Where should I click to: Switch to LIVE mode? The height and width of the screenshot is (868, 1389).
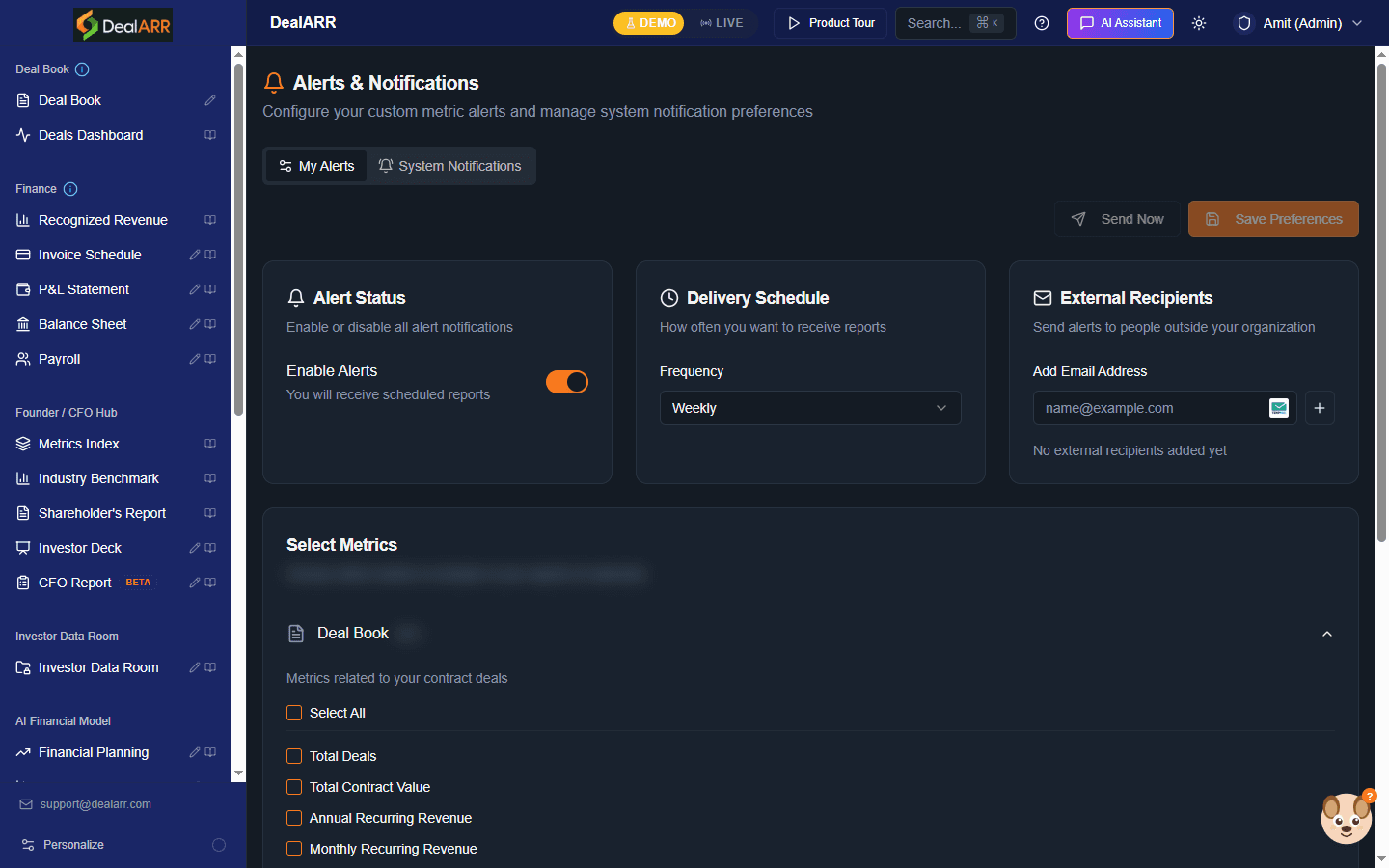pos(722,23)
